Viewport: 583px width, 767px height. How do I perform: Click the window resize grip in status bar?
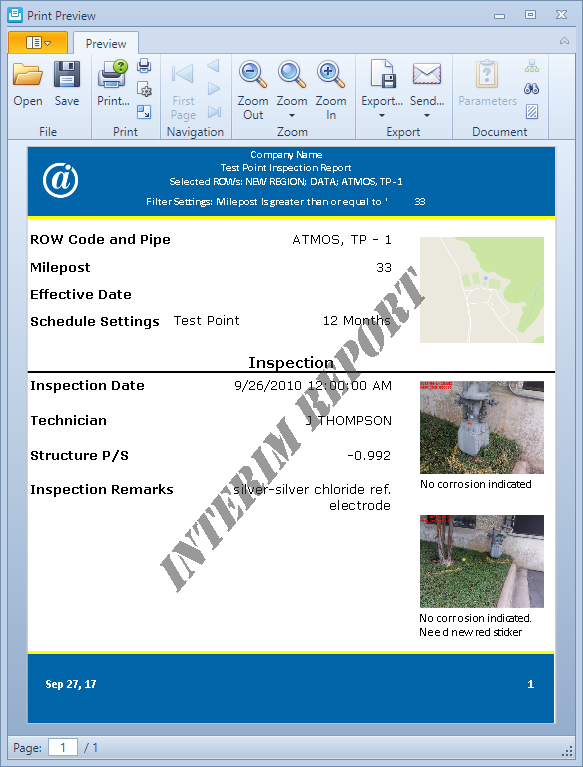coord(567,750)
